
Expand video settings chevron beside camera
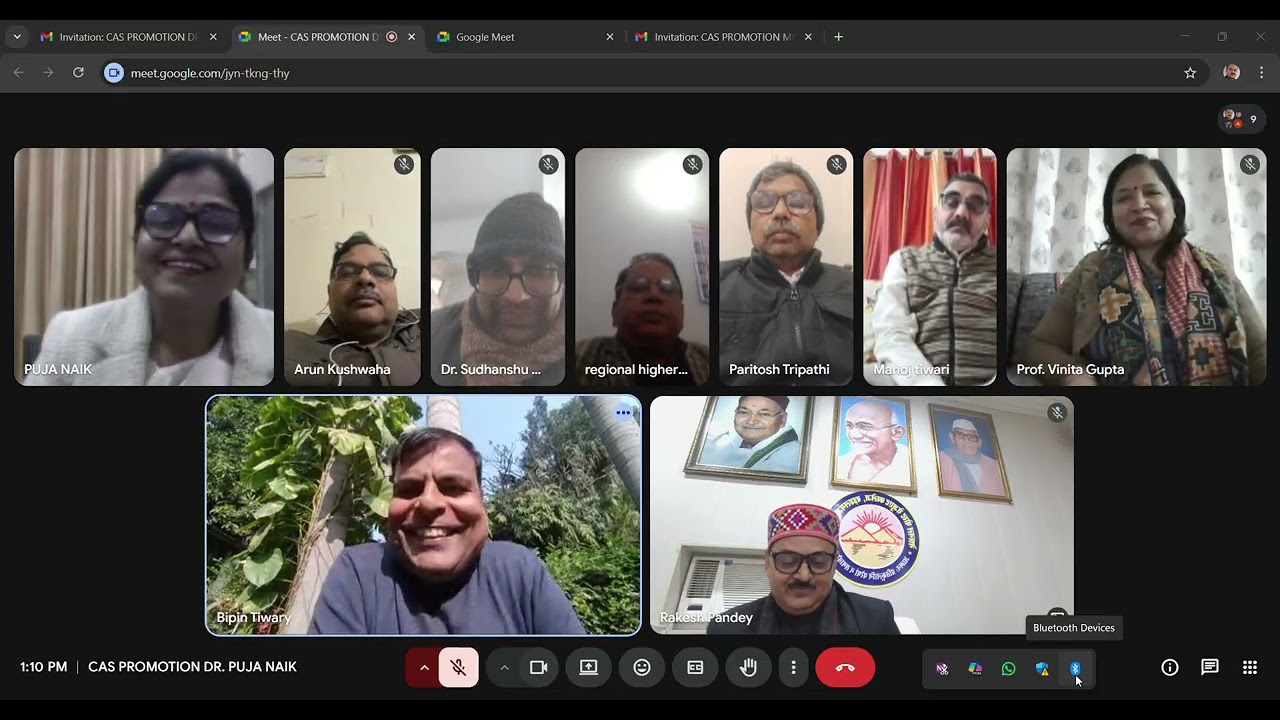504,667
